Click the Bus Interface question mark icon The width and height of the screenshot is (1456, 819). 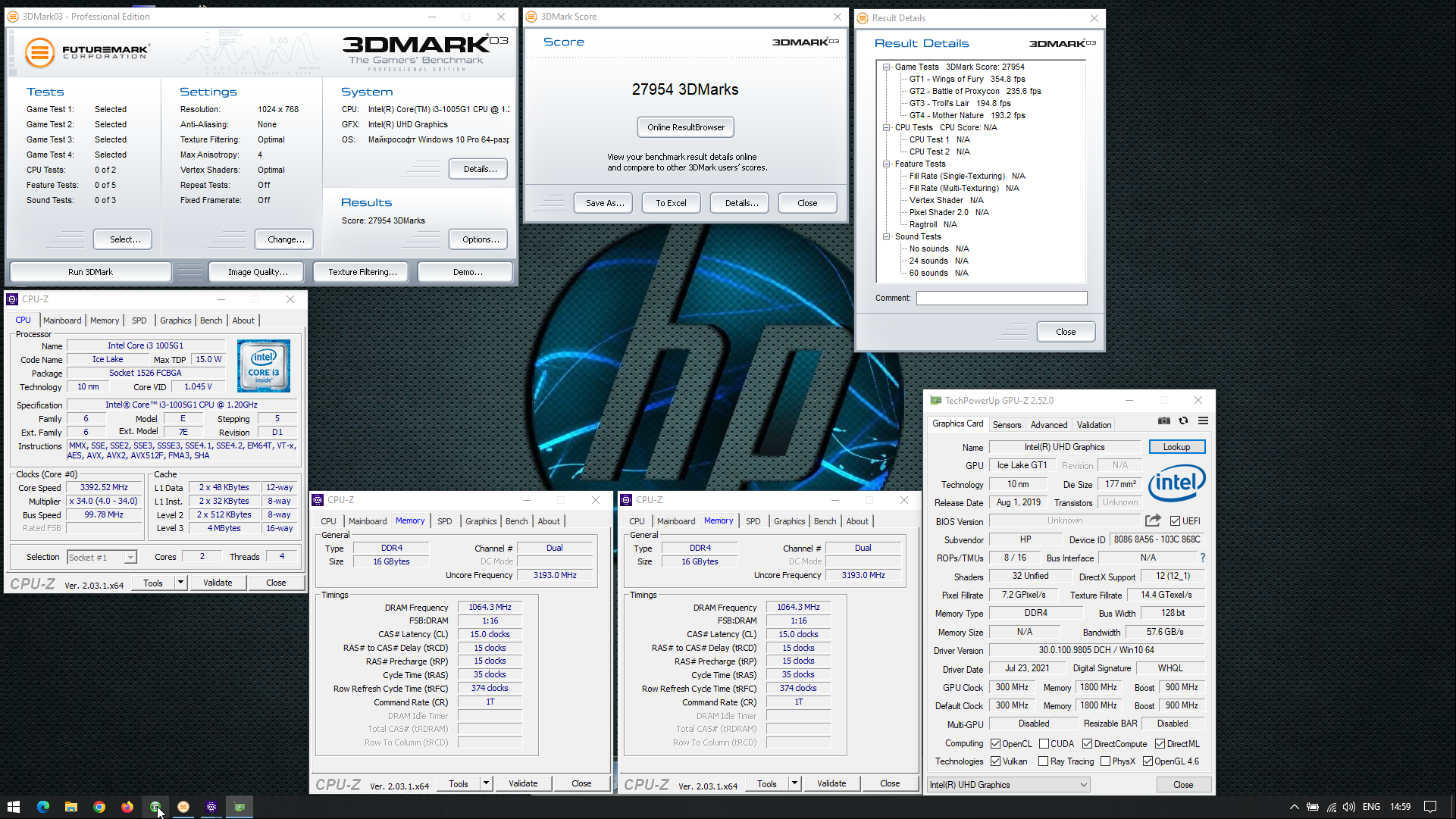pyautogui.click(x=1202, y=558)
